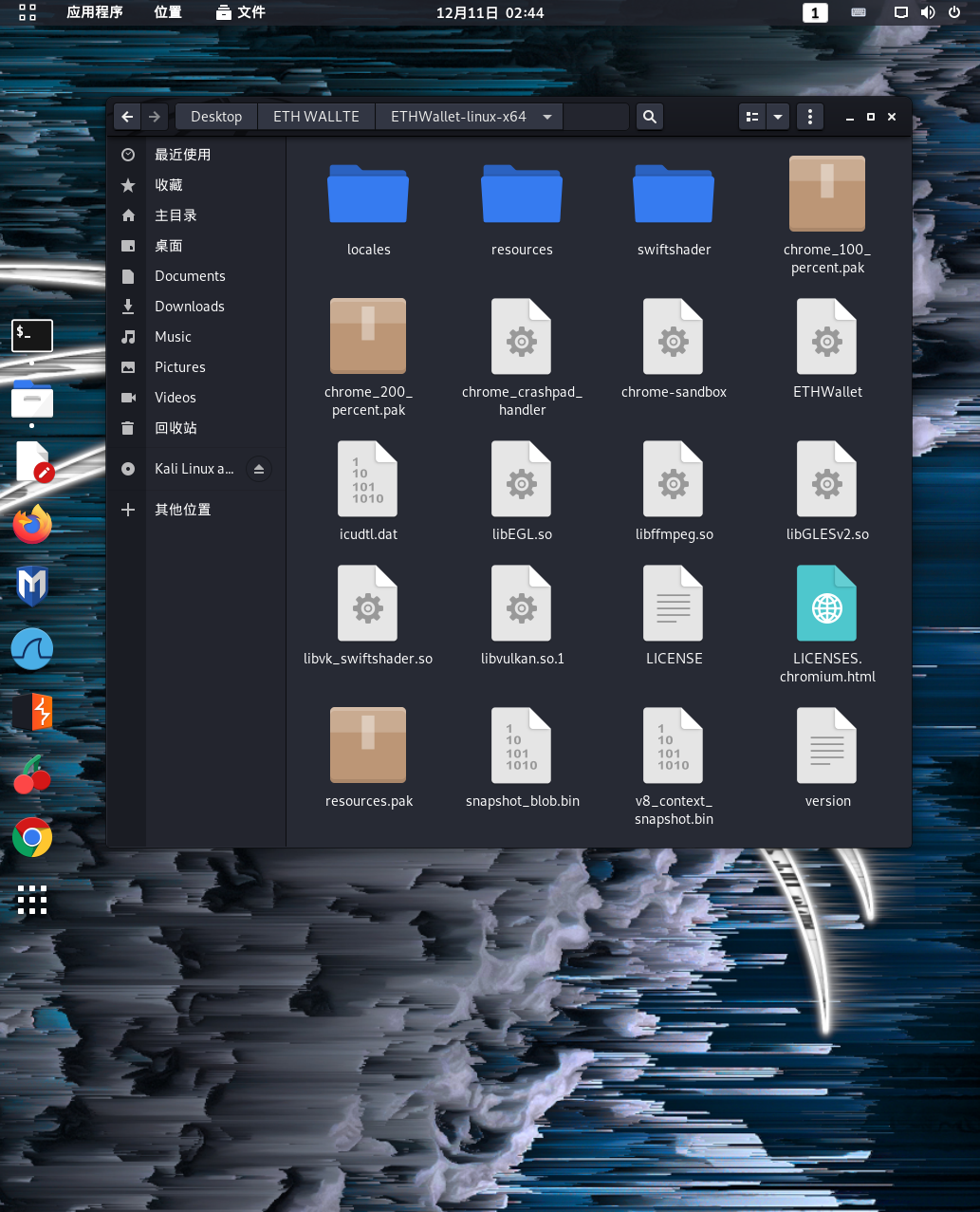
Task: Open the view options dropdown arrow
Action: (778, 117)
